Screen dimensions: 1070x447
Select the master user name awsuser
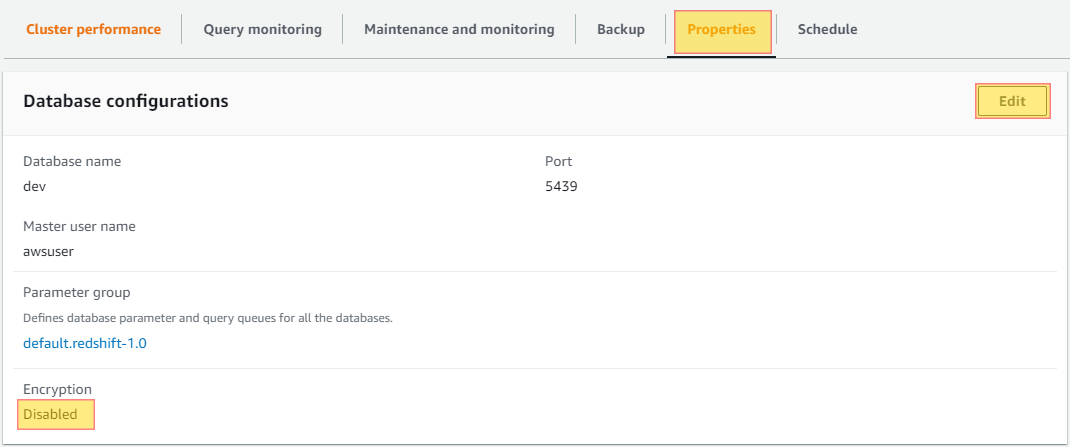click(x=48, y=251)
